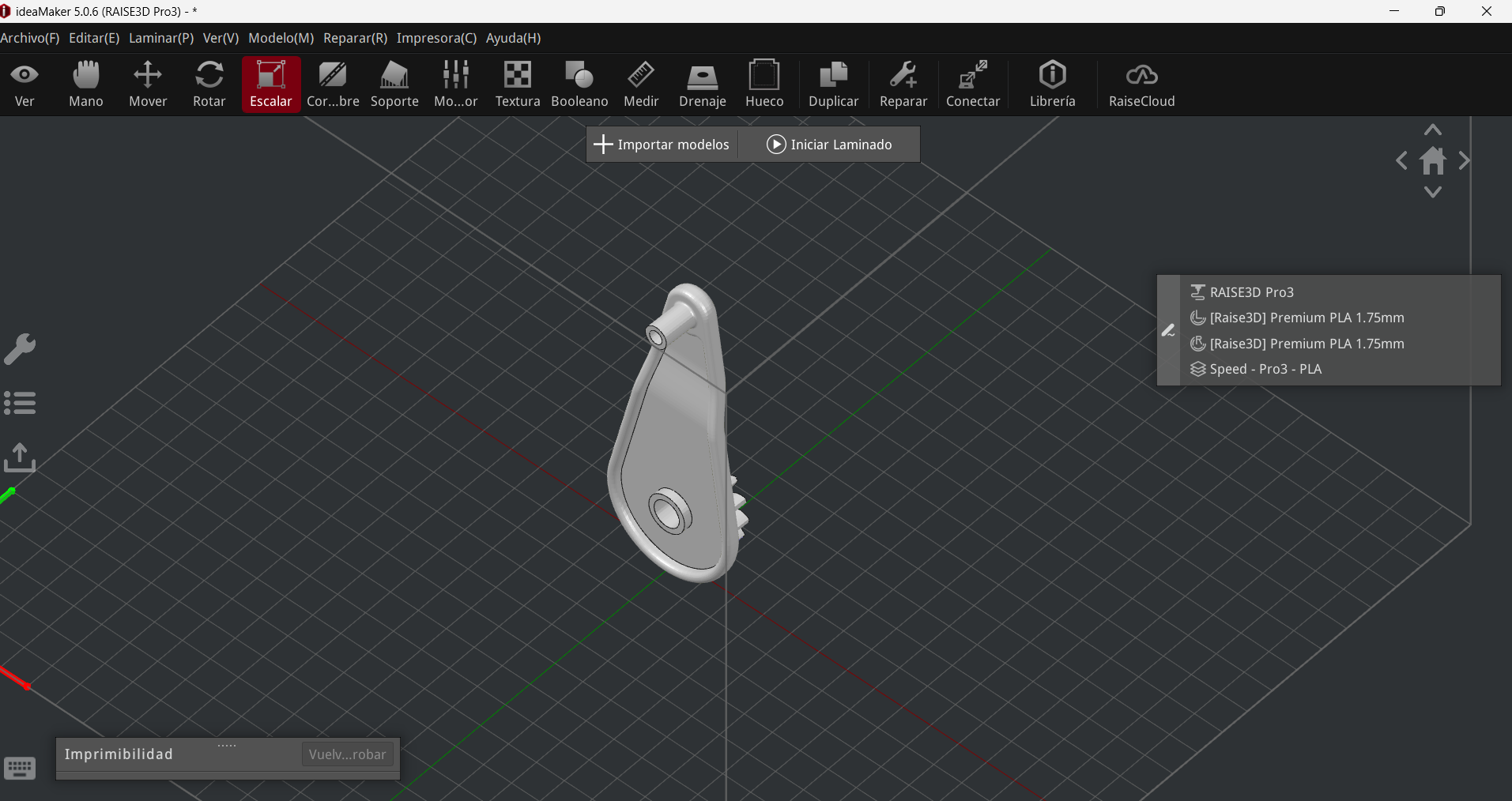The image size is (1512, 801).
Task: Click Importar modelos button
Action: pyautogui.click(x=662, y=145)
